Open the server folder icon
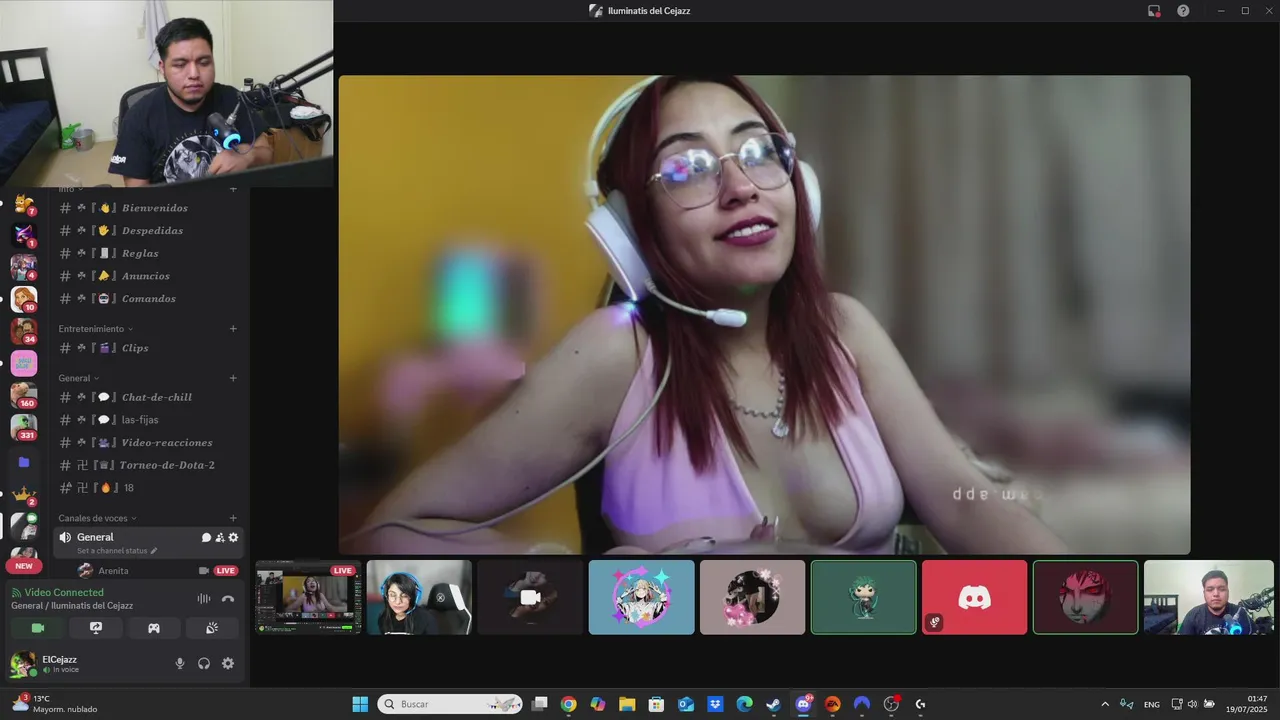Image resolution: width=1280 pixels, height=720 pixels. 24,462
